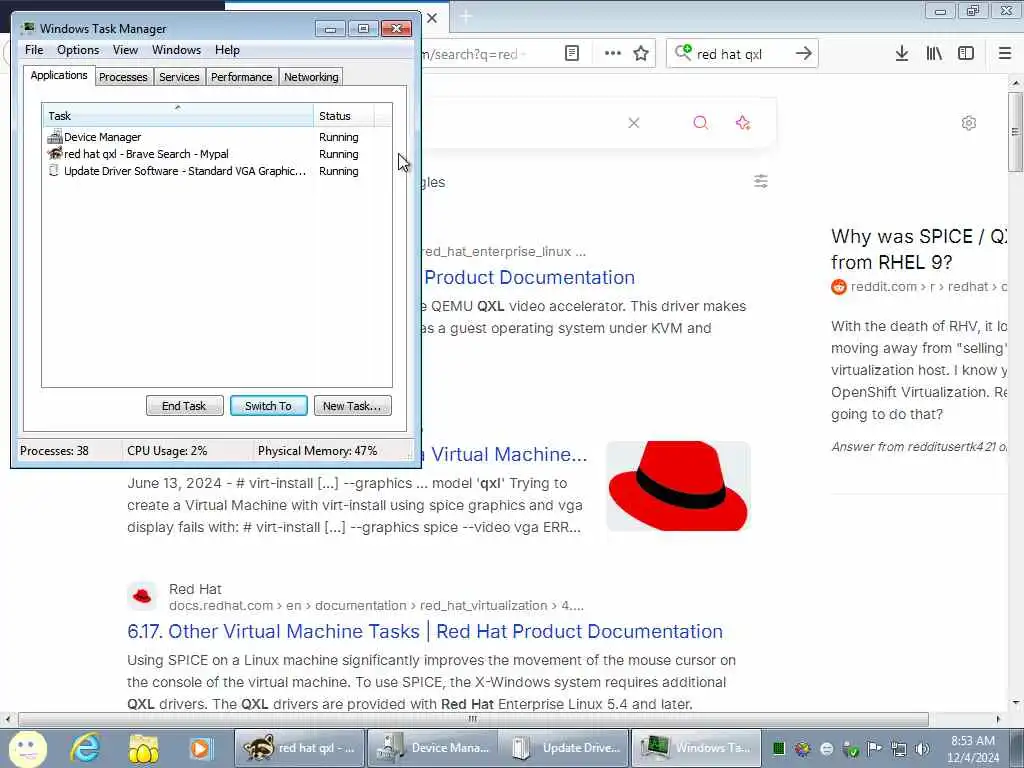Open the Start button on the taskbar
The width and height of the screenshot is (1024, 768).
pos(27,748)
